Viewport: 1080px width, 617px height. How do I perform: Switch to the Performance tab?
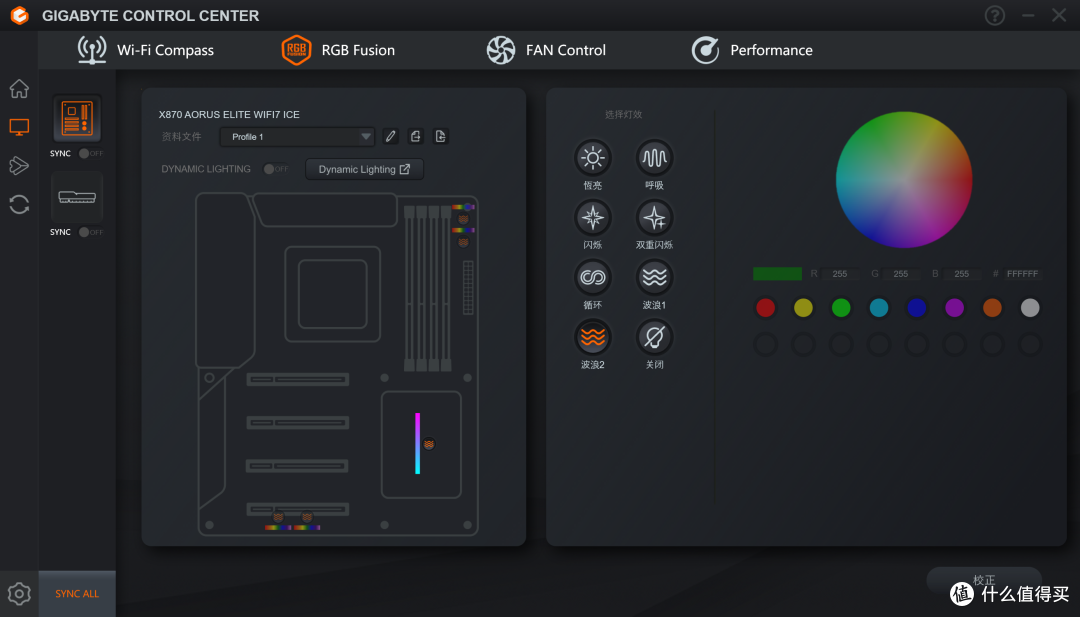[x=752, y=50]
